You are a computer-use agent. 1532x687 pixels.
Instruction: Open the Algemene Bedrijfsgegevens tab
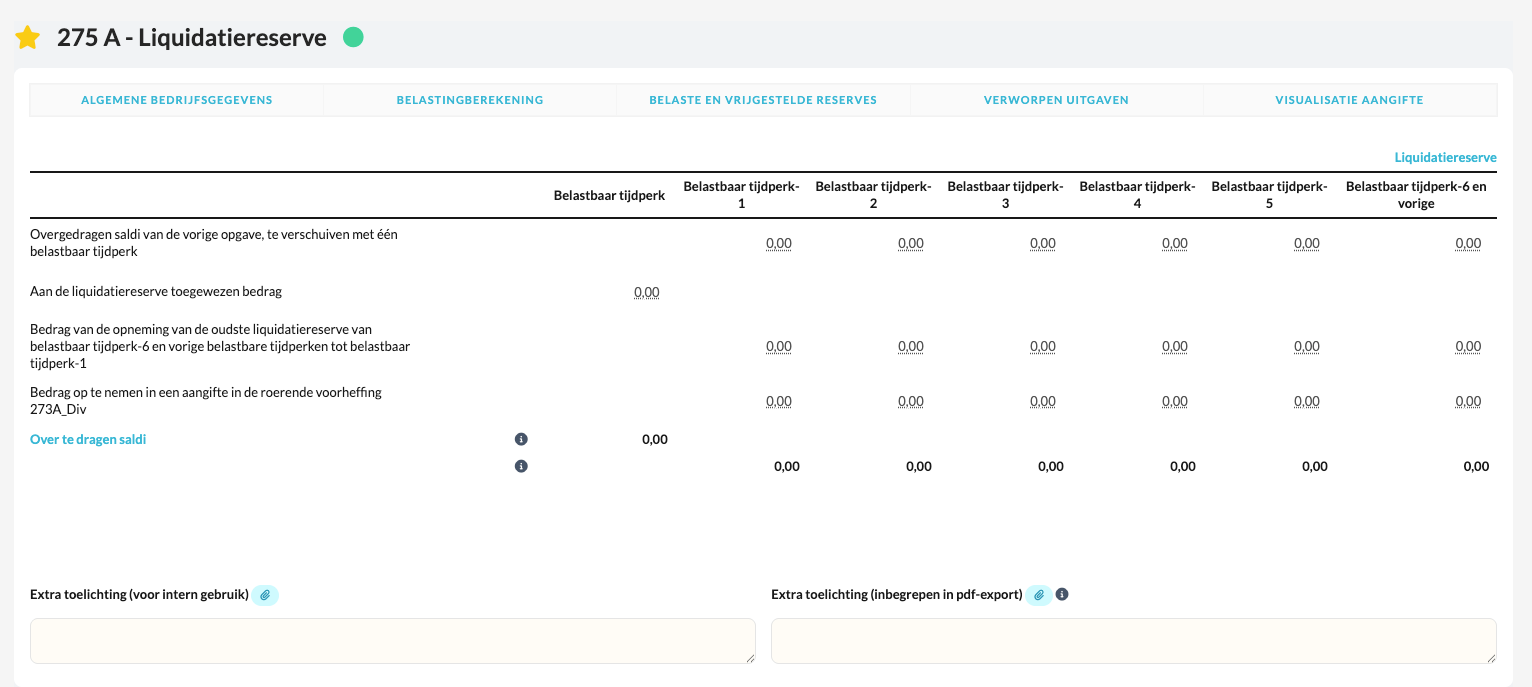point(177,100)
